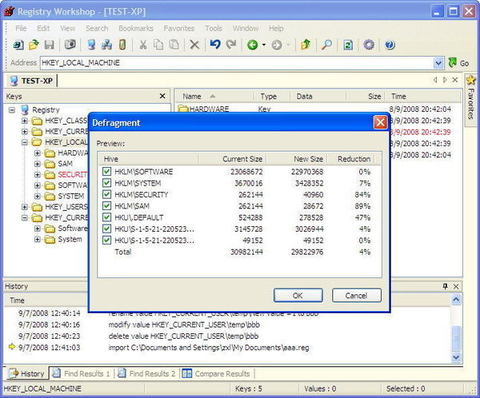The height and width of the screenshot is (398, 480).
Task: Collapse the Registry root tree node
Action: coord(12,110)
